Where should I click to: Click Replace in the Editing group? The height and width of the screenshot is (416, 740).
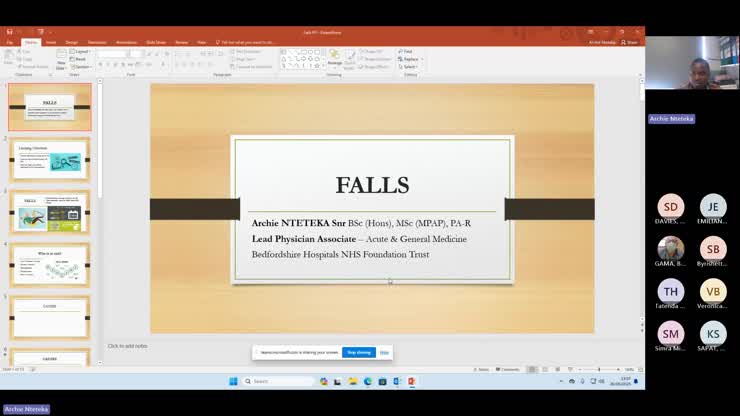[x=410, y=59]
